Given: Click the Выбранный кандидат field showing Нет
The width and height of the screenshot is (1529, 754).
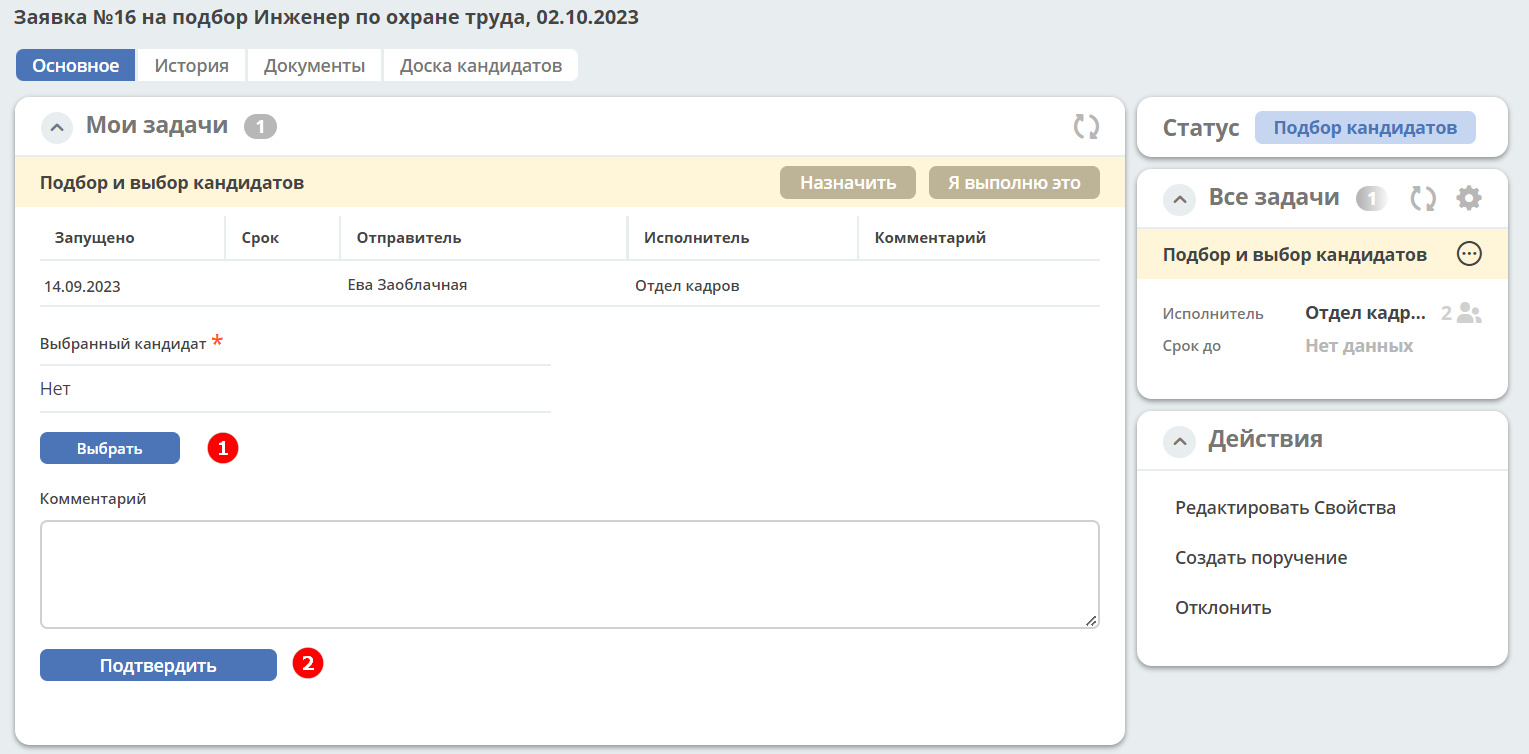Looking at the screenshot, I should (x=295, y=388).
